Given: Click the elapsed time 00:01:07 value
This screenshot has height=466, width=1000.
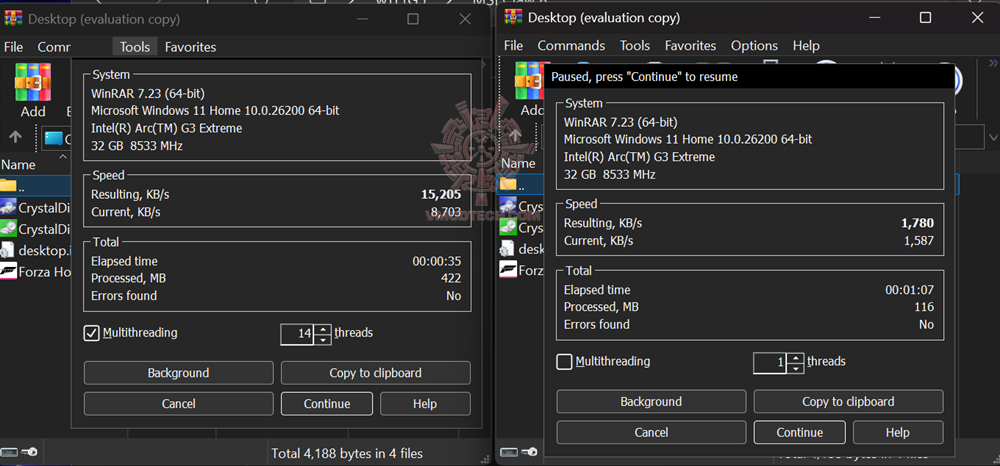Looking at the screenshot, I should point(909,290).
